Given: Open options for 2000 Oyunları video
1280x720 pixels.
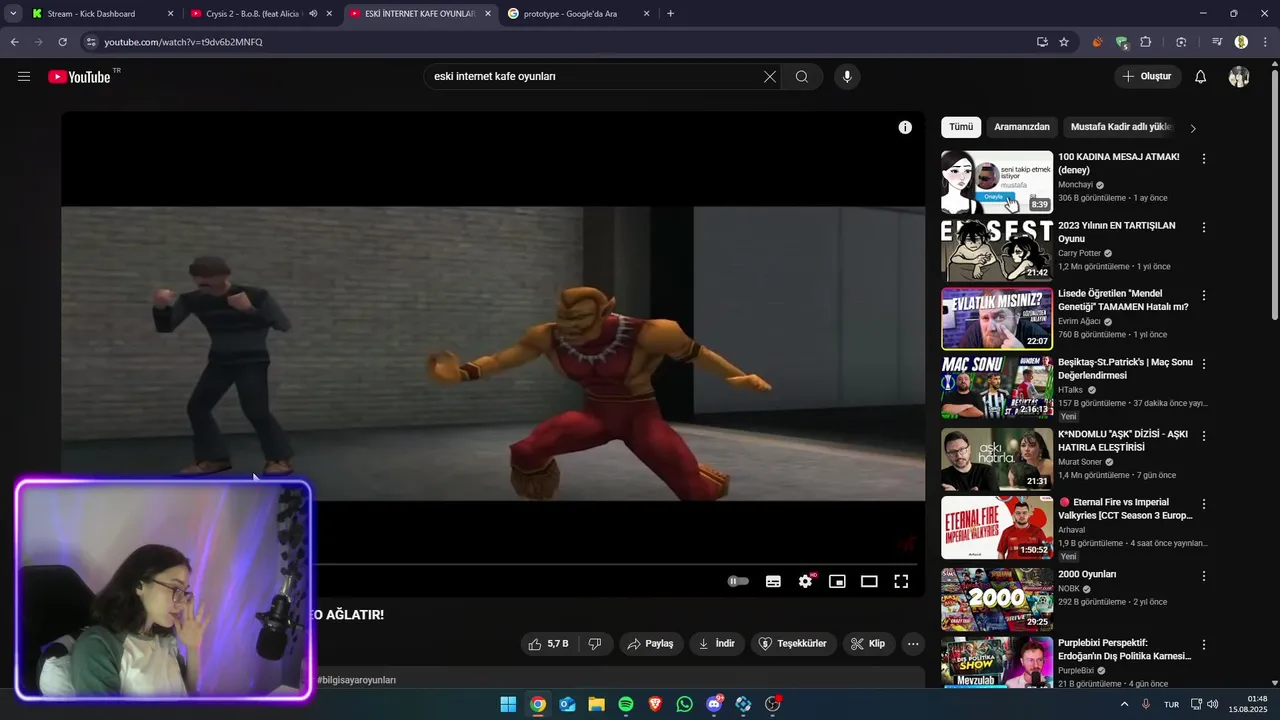Looking at the screenshot, I should [1204, 576].
